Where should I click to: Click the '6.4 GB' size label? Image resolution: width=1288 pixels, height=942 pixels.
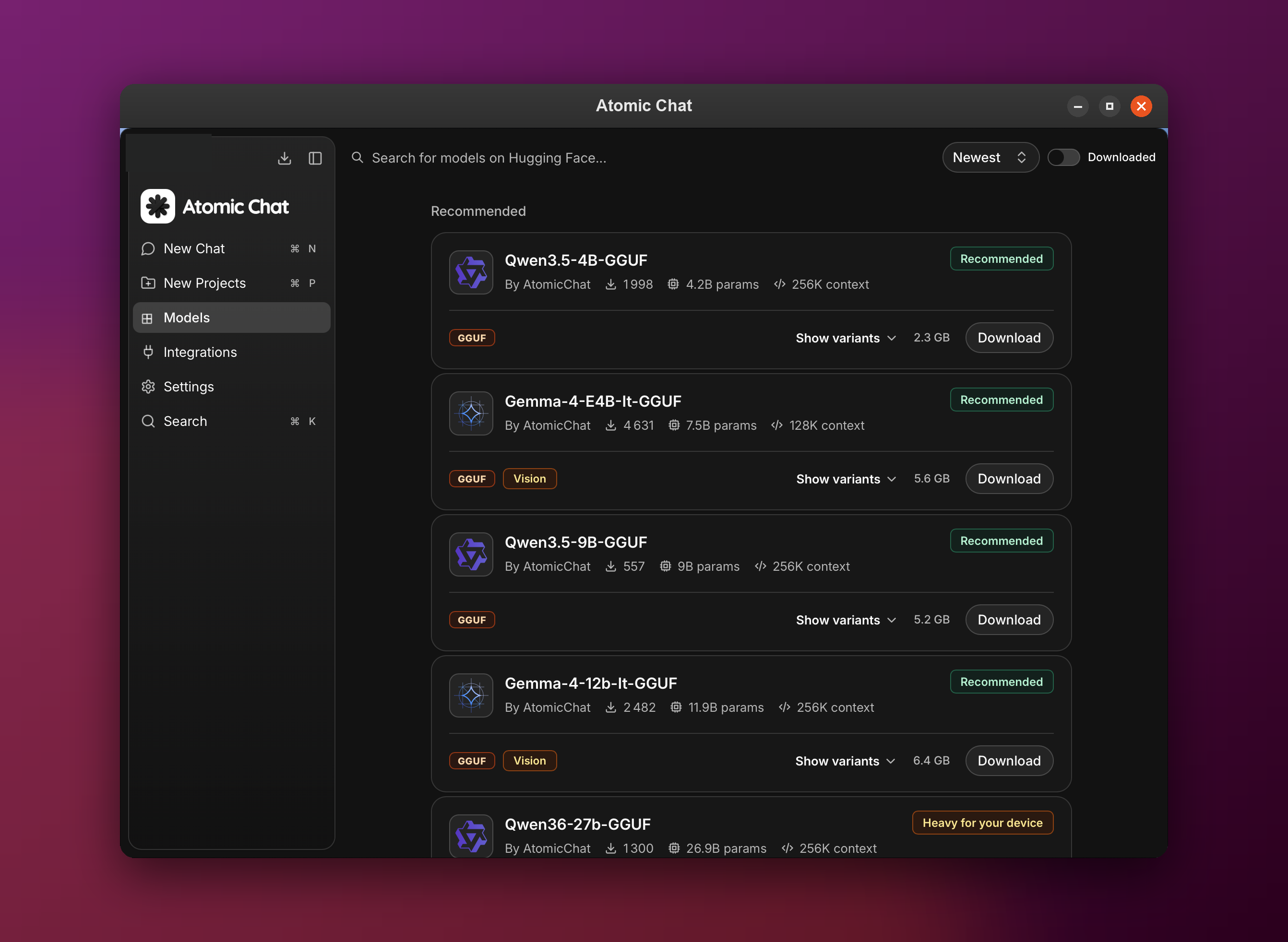pyautogui.click(x=931, y=761)
